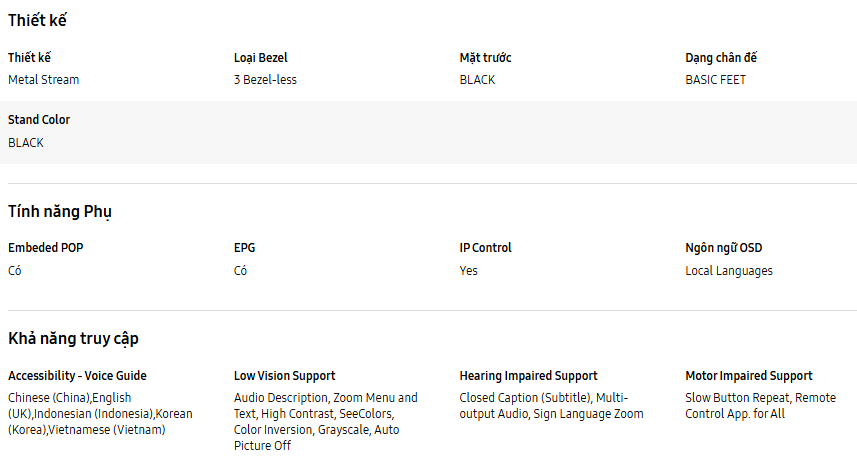Click the BLACK value under Stand Color
857x471 pixels.
26,143
